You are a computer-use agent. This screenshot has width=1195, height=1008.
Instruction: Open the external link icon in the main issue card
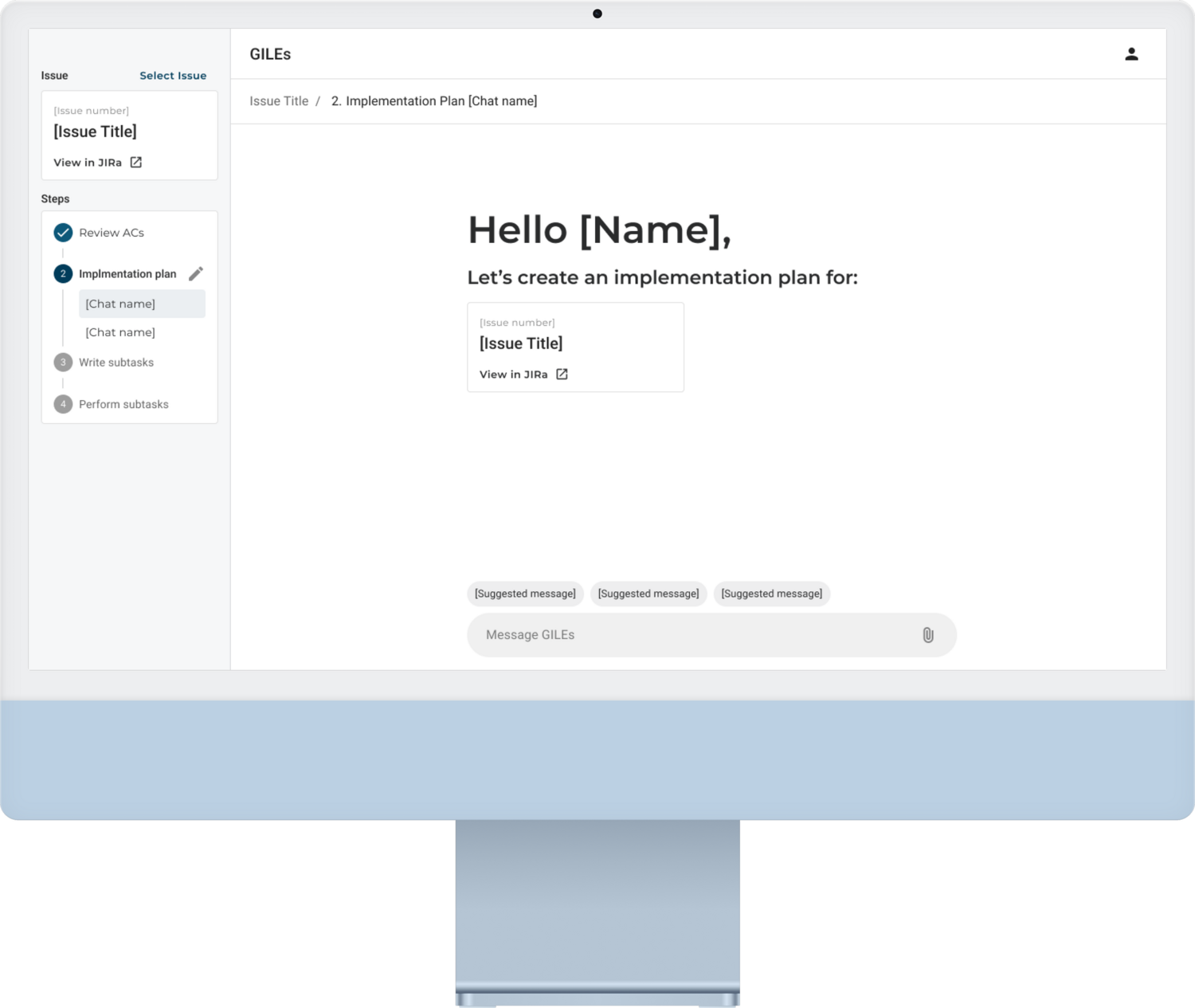562,375
